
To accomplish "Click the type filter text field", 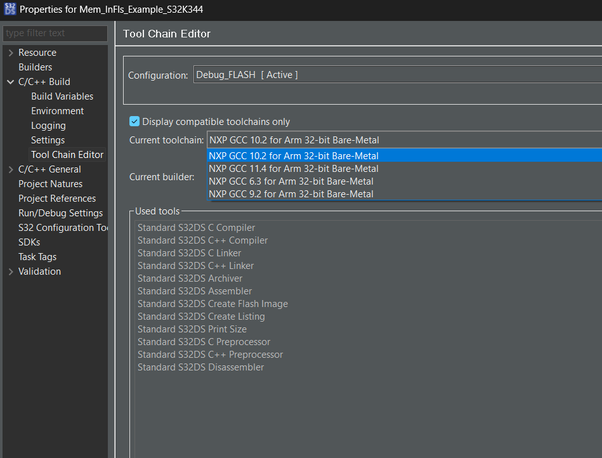I will [x=55, y=33].
